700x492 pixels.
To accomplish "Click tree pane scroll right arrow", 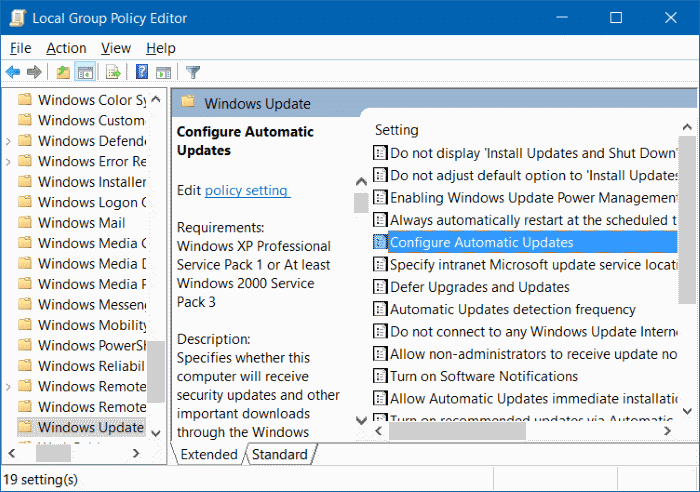I will click(x=136, y=453).
